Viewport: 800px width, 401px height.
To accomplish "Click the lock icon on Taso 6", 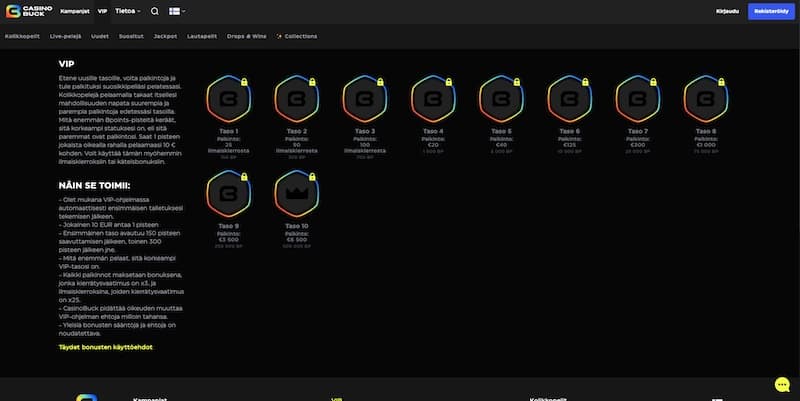I will [x=585, y=82].
